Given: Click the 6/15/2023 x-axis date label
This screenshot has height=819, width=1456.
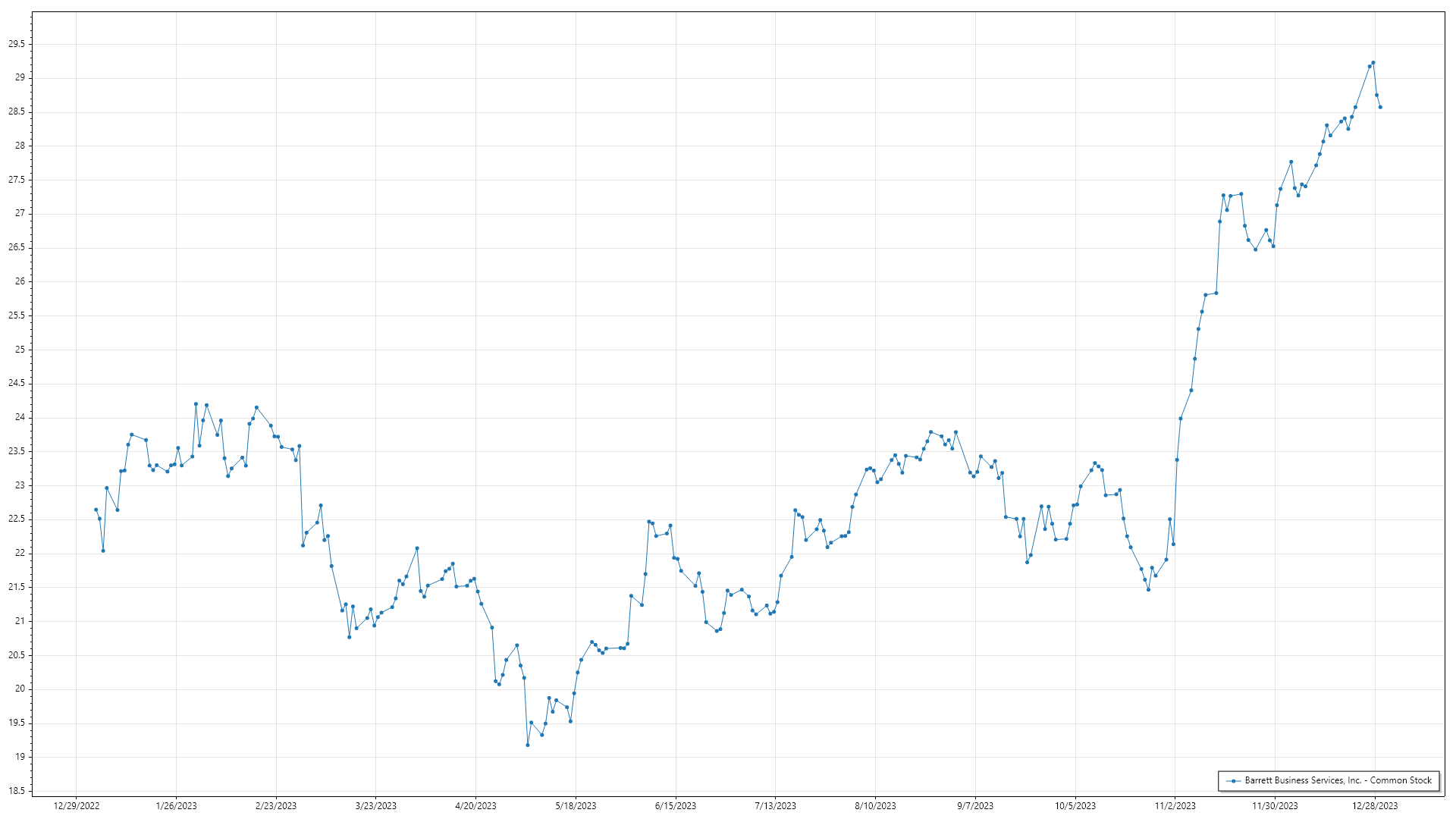Looking at the screenshot, I should pos(676,805).
